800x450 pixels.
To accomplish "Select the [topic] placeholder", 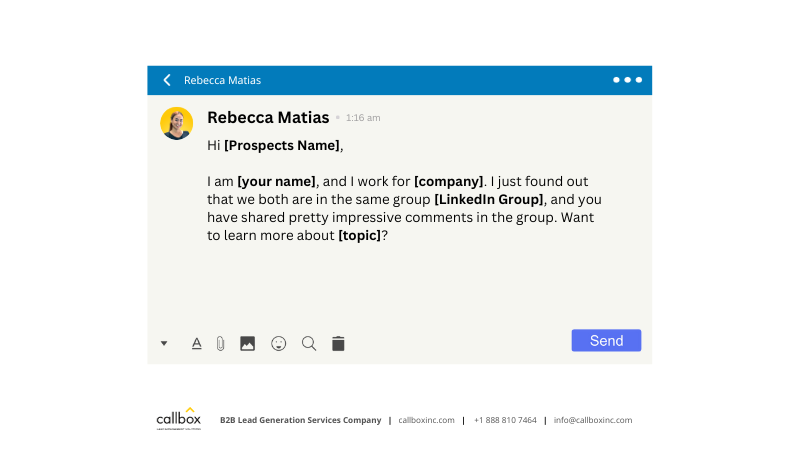I will (360, 236).
